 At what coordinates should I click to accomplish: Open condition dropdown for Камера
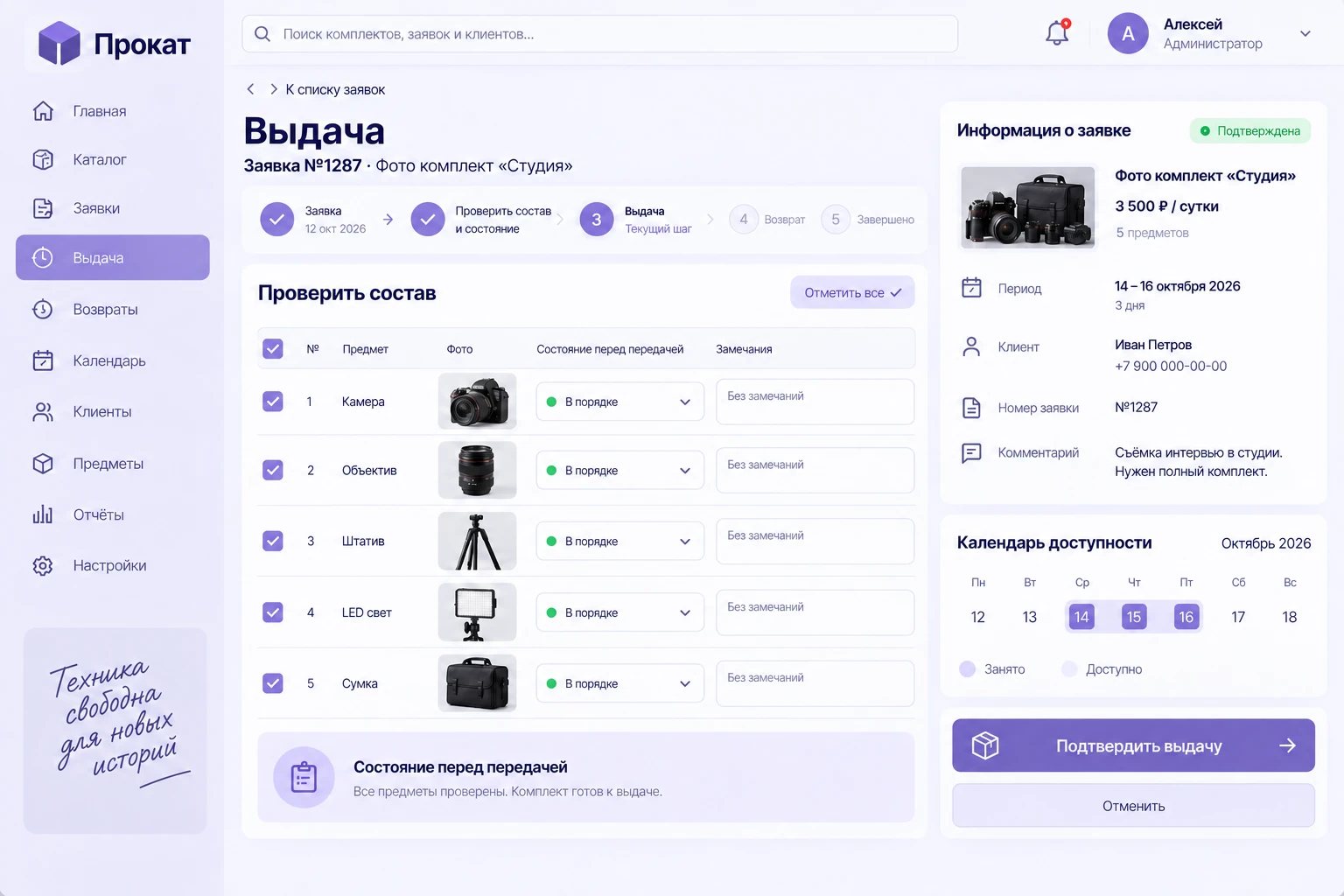(619, 402)
